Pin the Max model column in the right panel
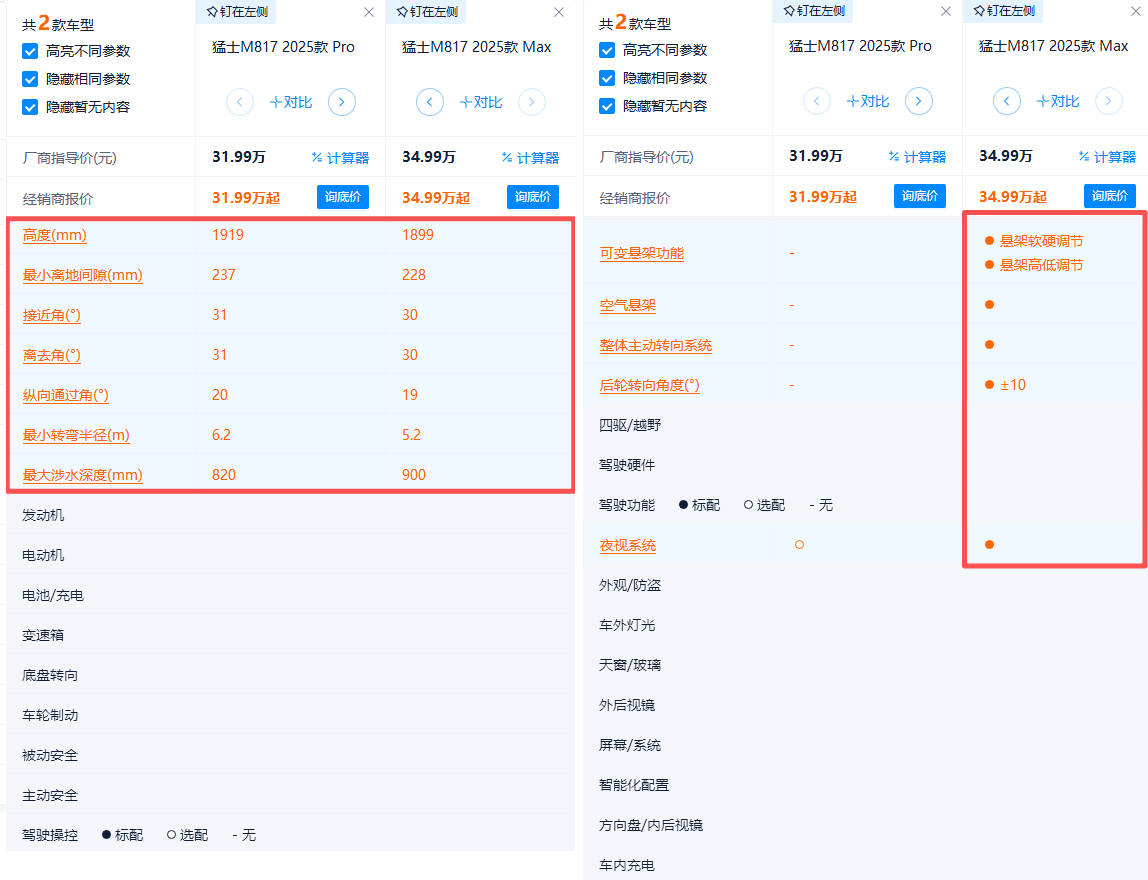 [x=1003, y=11]
